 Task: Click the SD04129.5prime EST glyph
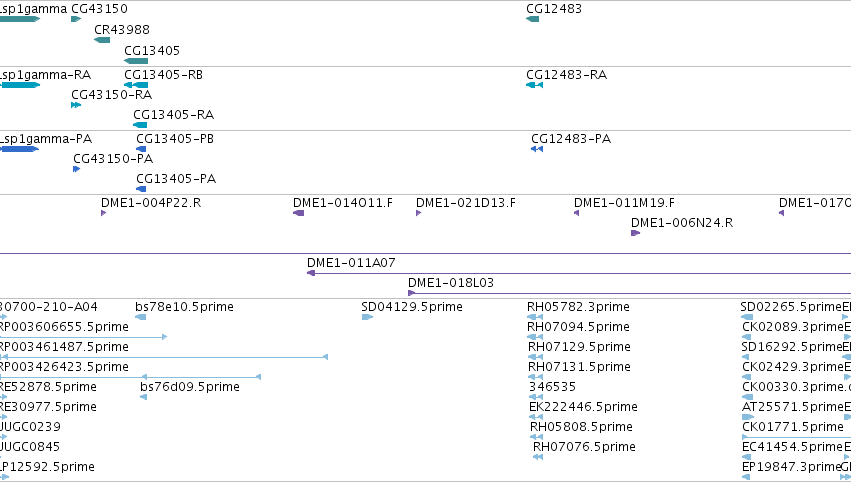click(367, 317)
